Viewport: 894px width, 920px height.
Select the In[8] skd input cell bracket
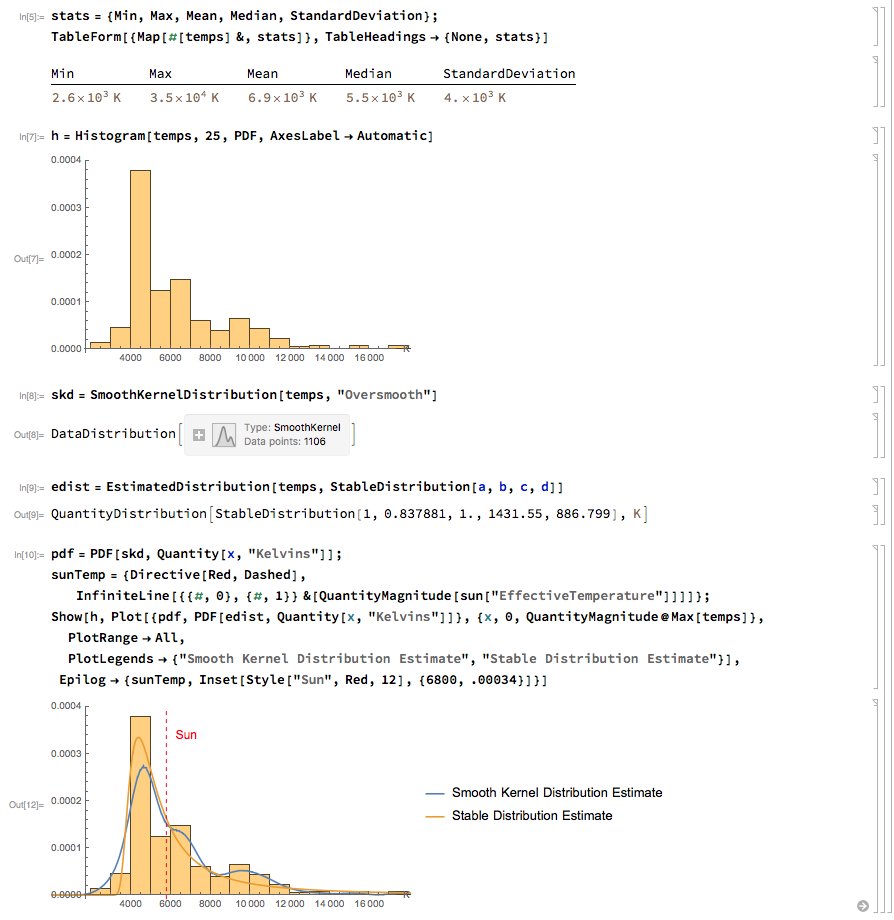pos(876,394)
